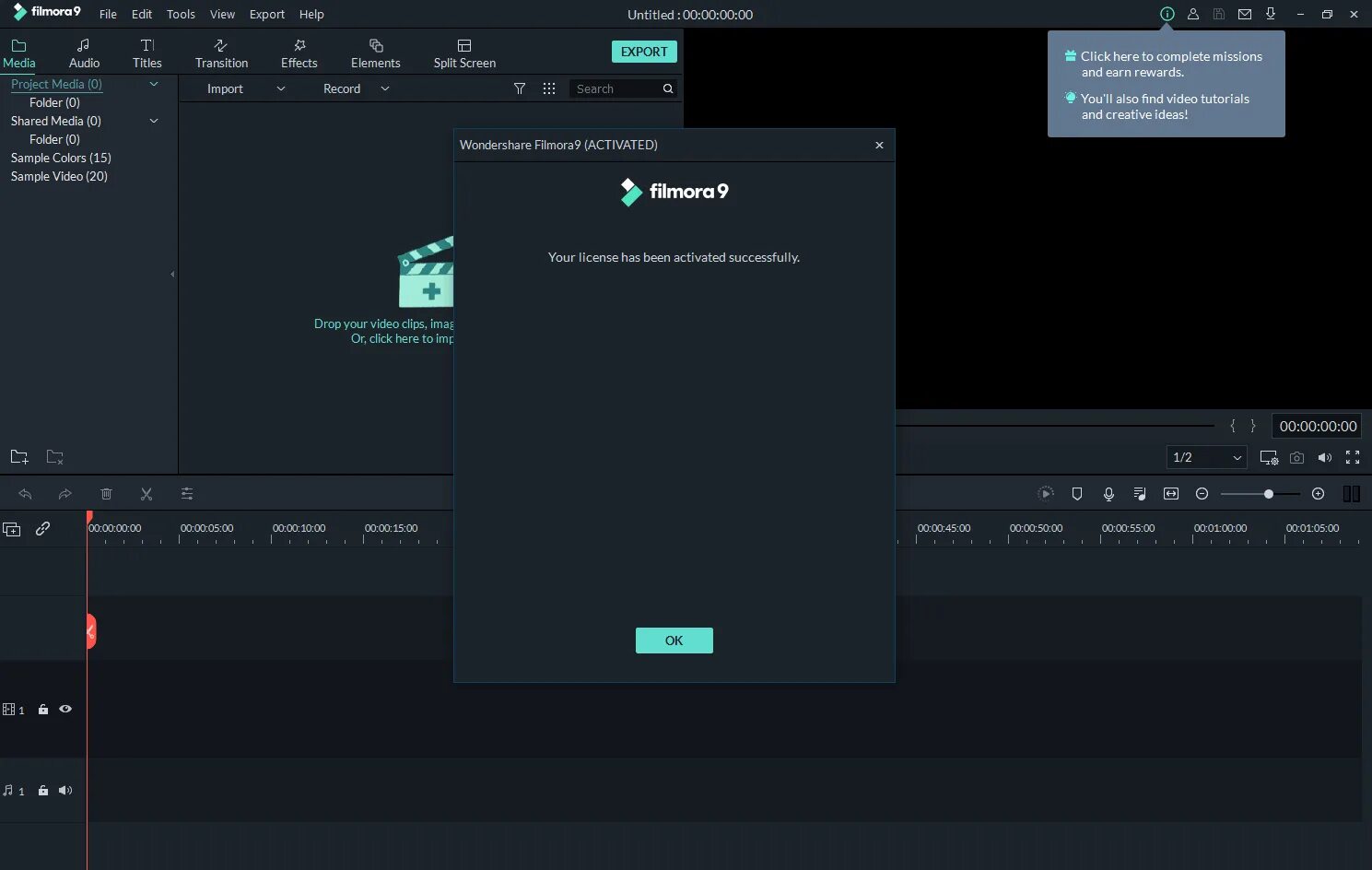Image resolution: width=1372 pixels, height=870 pixels.
Task: Click the zoom in plus icon
Action: tap(1319, 494)
